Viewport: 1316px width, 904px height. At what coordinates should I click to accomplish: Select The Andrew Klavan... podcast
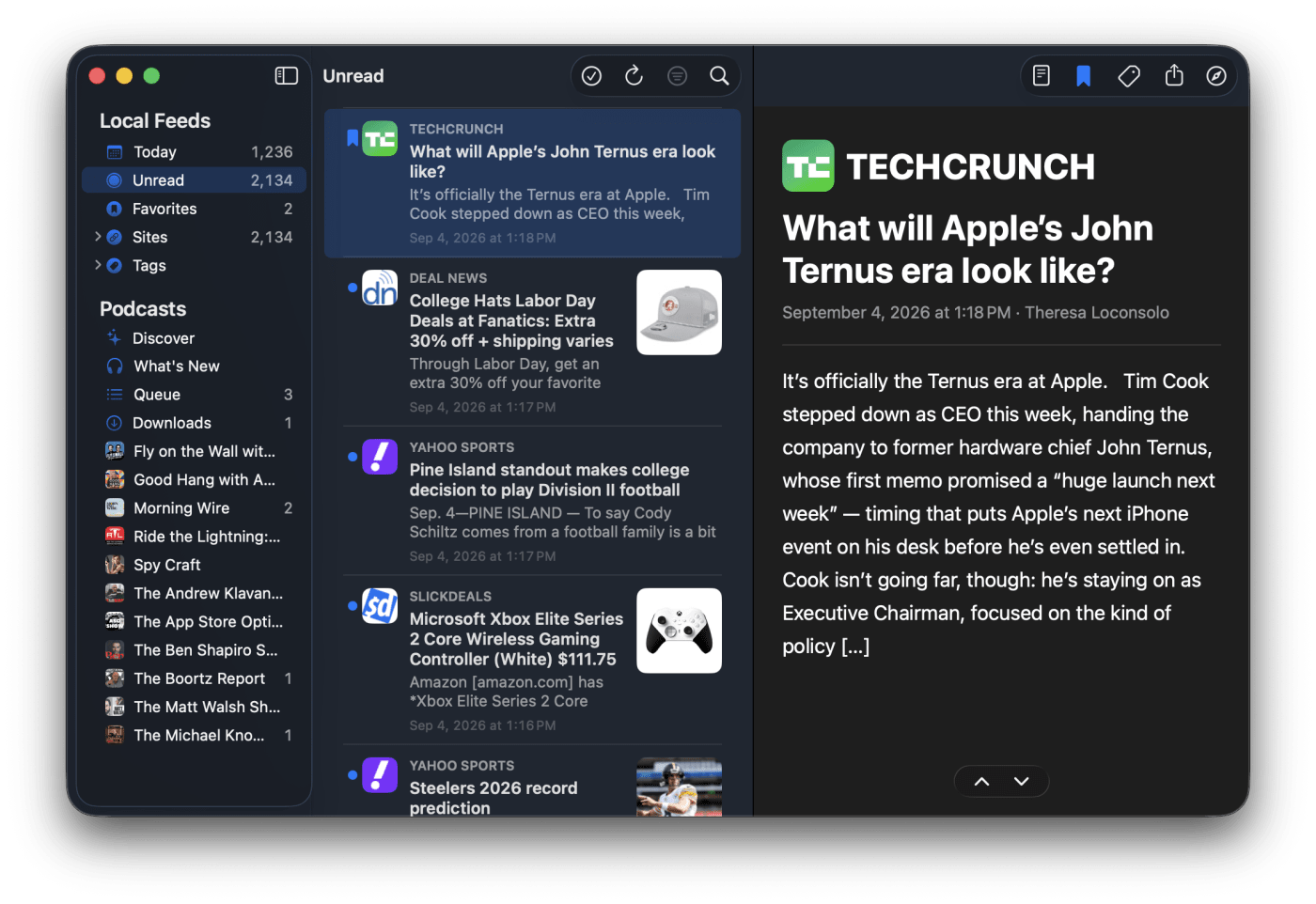click(x=195, y=593)
